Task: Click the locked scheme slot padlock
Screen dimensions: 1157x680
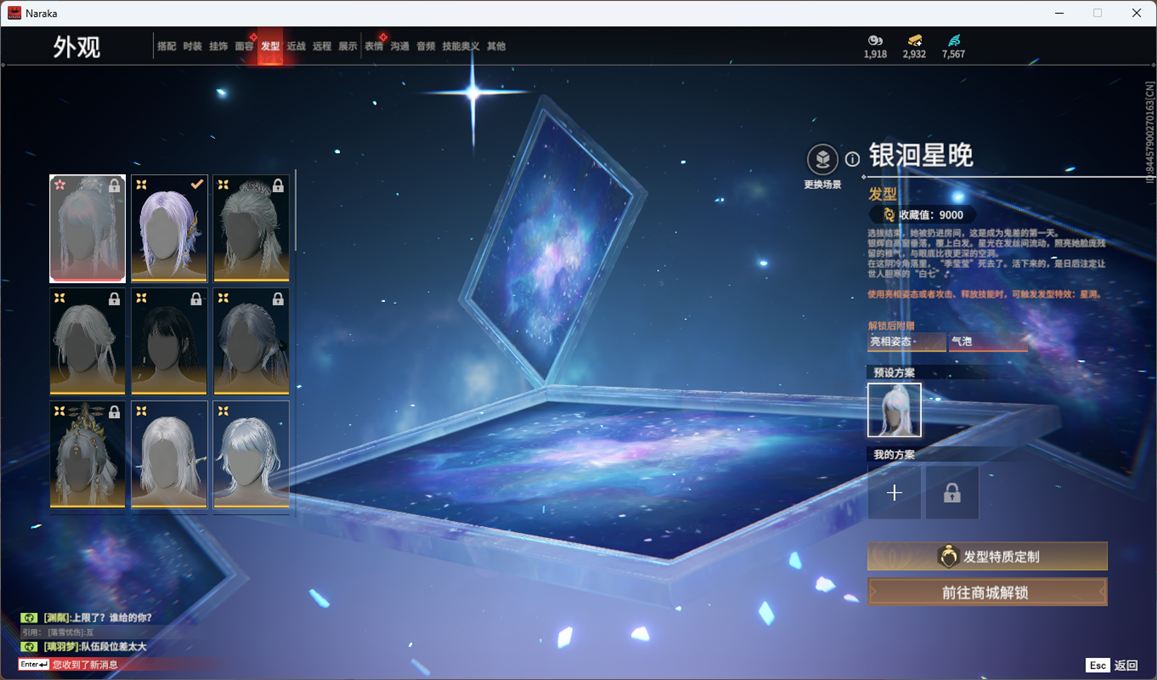Action: tap(952, 493)
